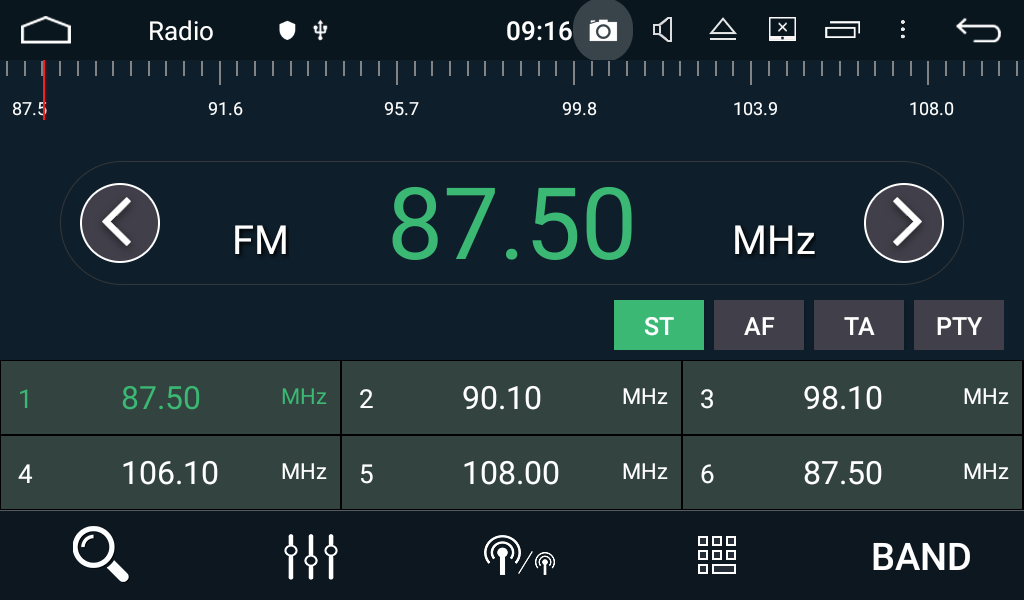
Task: Click 99.8 on the frequency scale
Action: [x=579, y=109]
